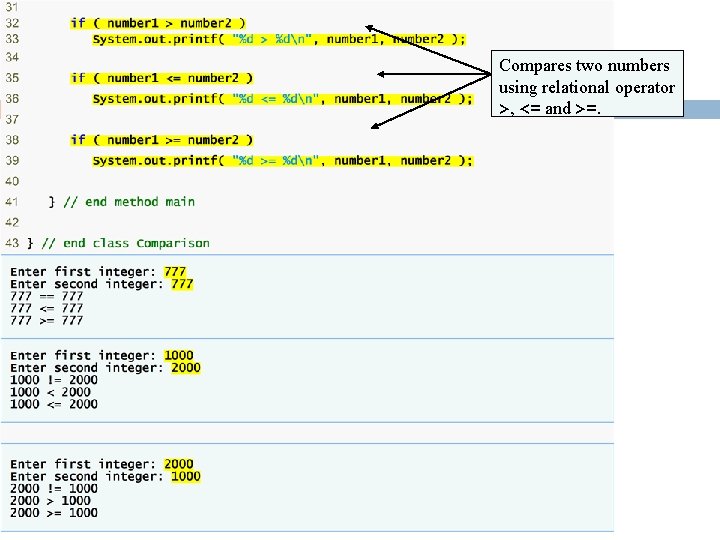Click the comment '// end class Comparison'

coord(125,243)
